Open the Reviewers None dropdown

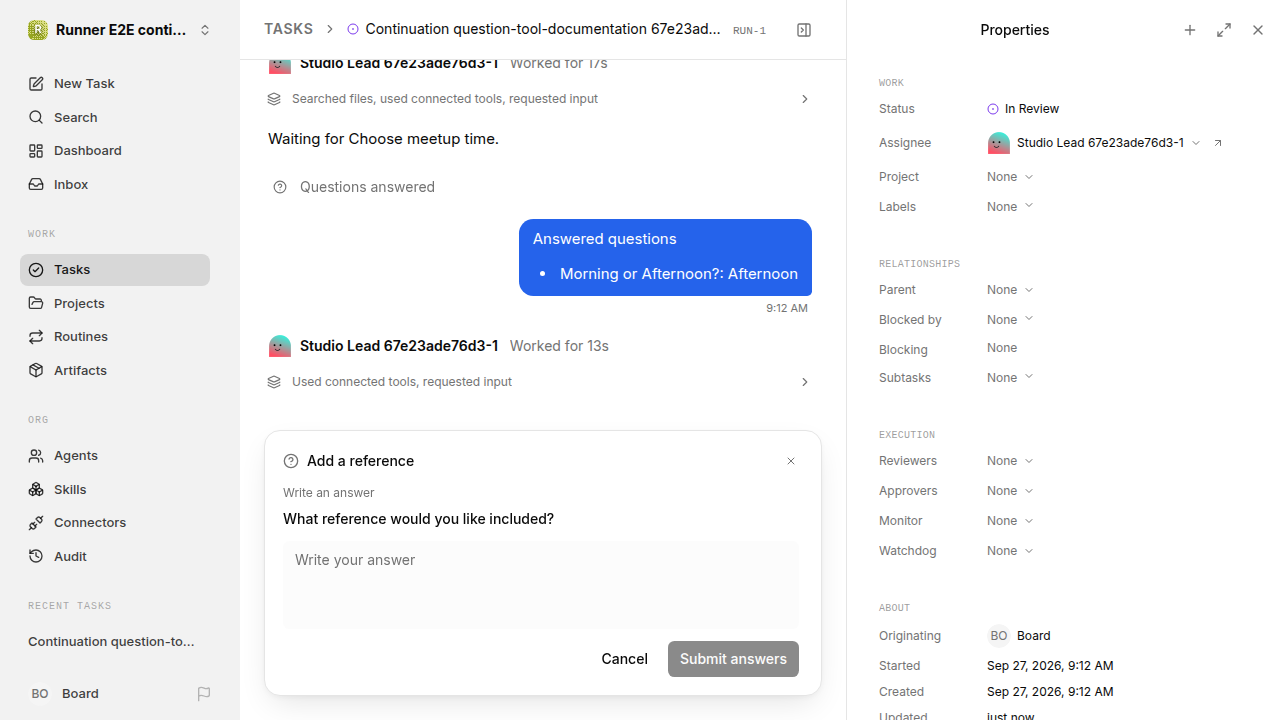point(1010,461)
